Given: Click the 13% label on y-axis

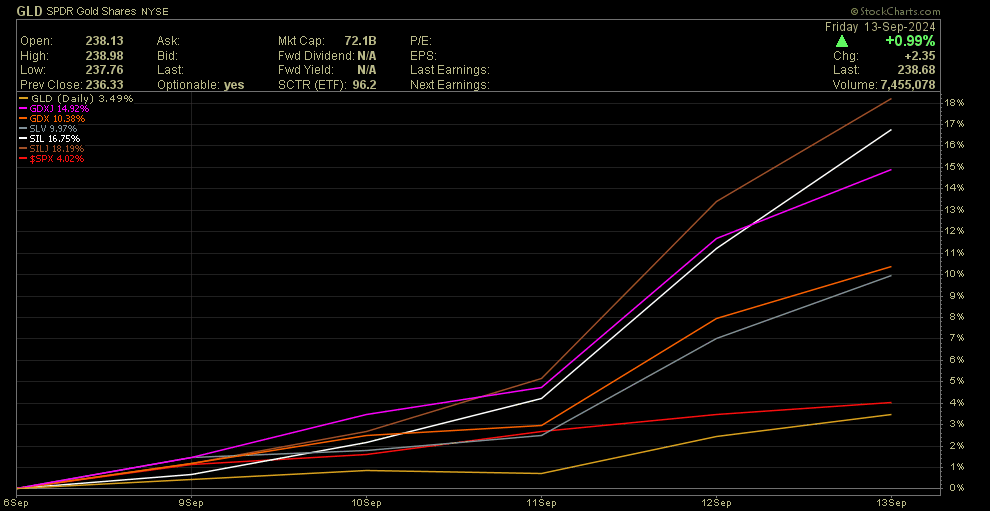Looking at the screenshot, I should click(x=955, y=210).
